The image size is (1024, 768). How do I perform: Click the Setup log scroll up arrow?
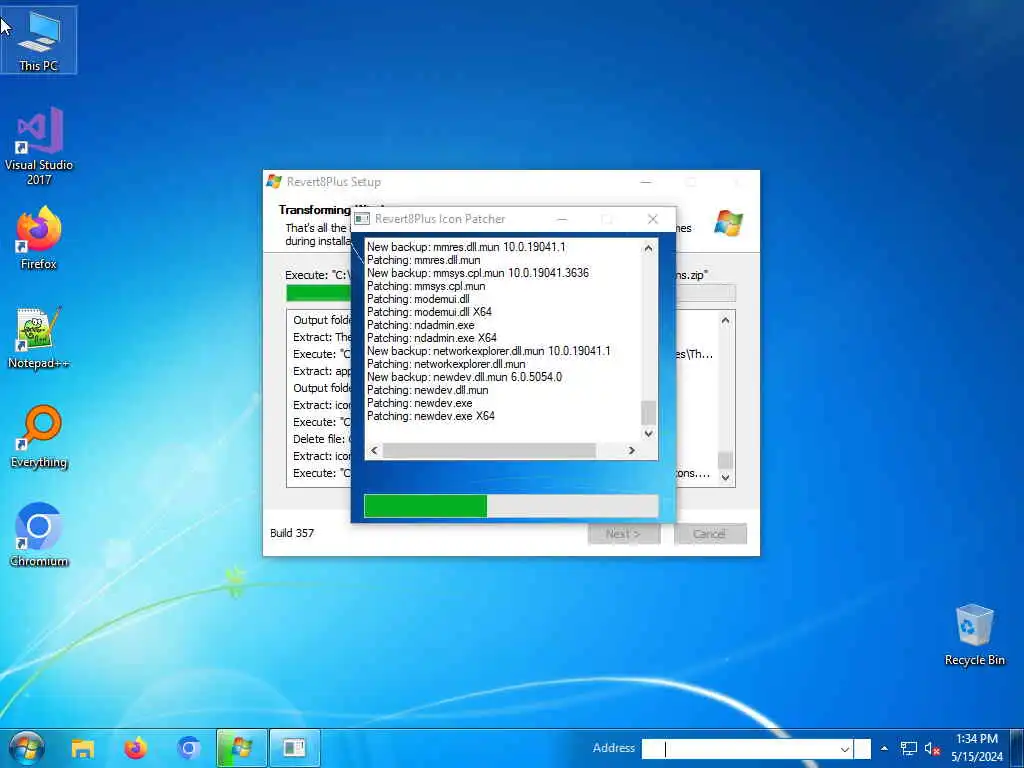pyautogui.click(x=725, y=321)
